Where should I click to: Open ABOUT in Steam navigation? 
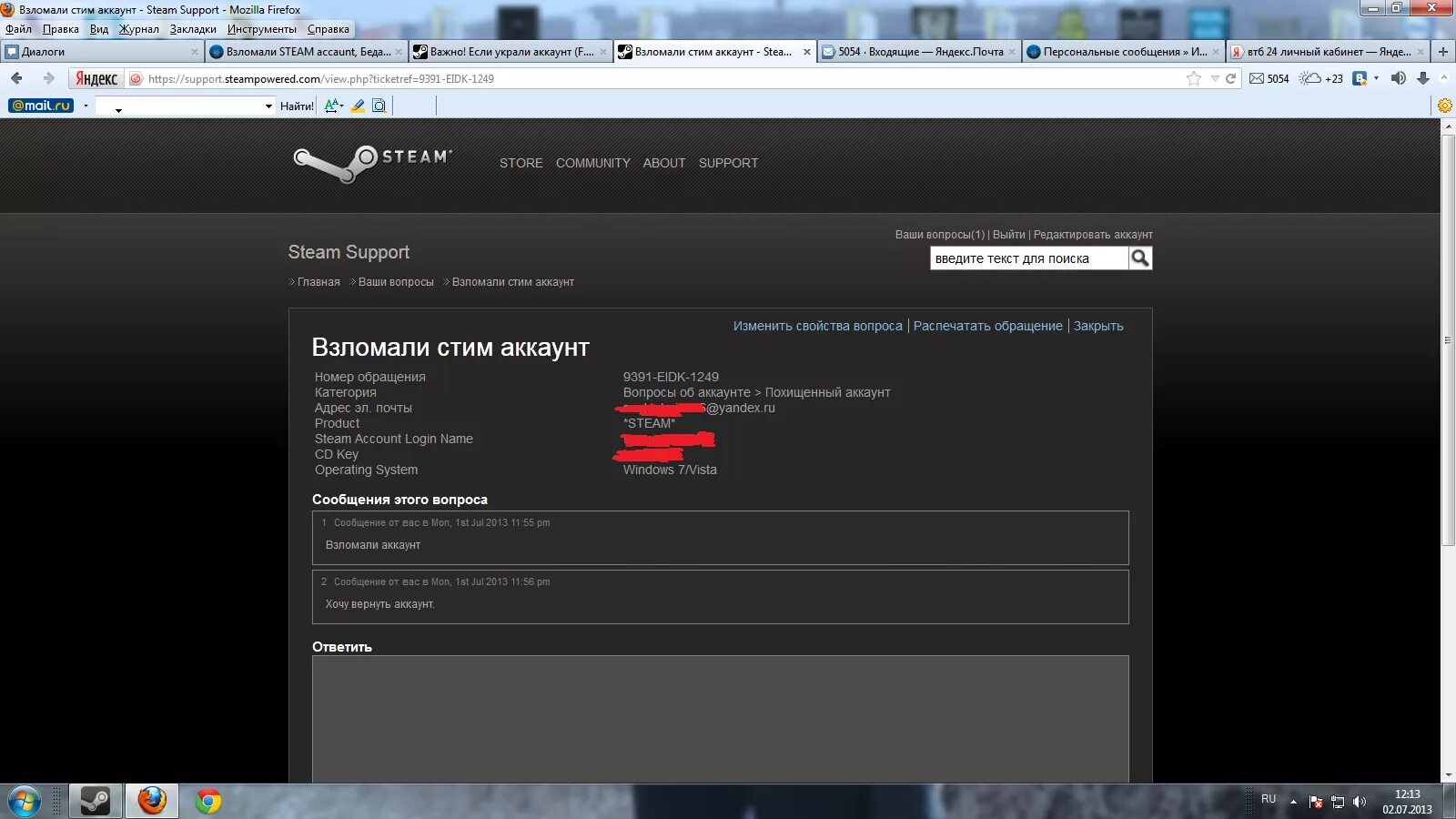664,163
